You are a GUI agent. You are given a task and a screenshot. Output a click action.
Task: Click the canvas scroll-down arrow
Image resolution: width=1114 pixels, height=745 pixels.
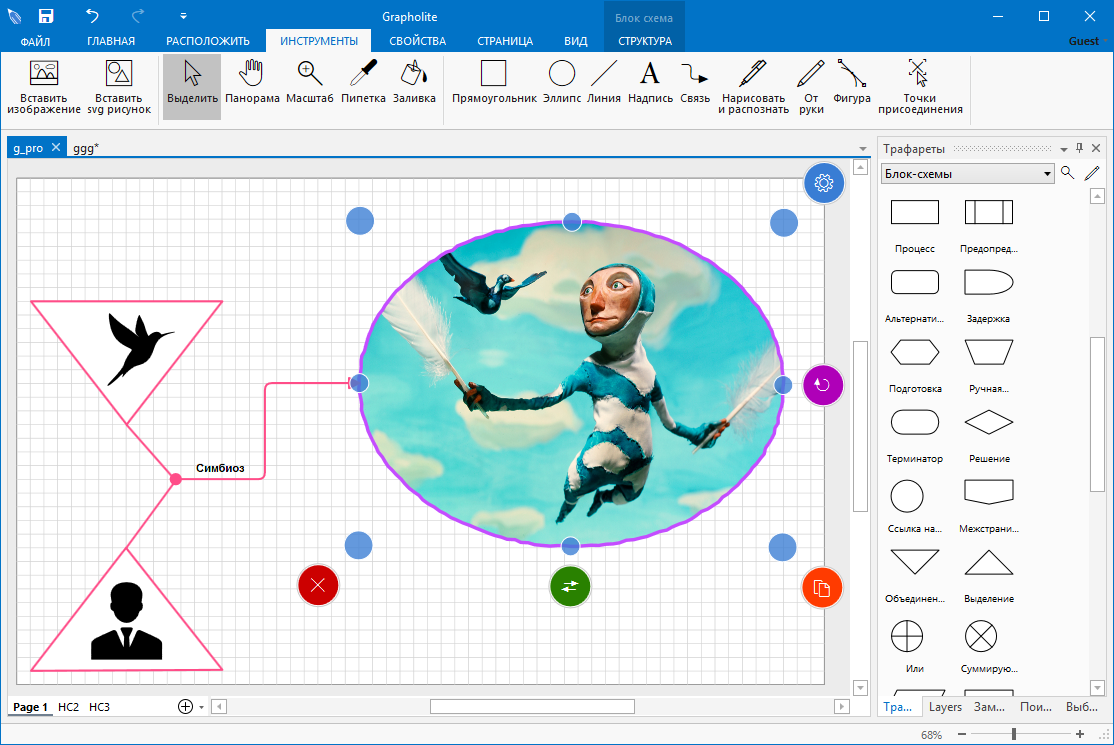tap(860, 687)
